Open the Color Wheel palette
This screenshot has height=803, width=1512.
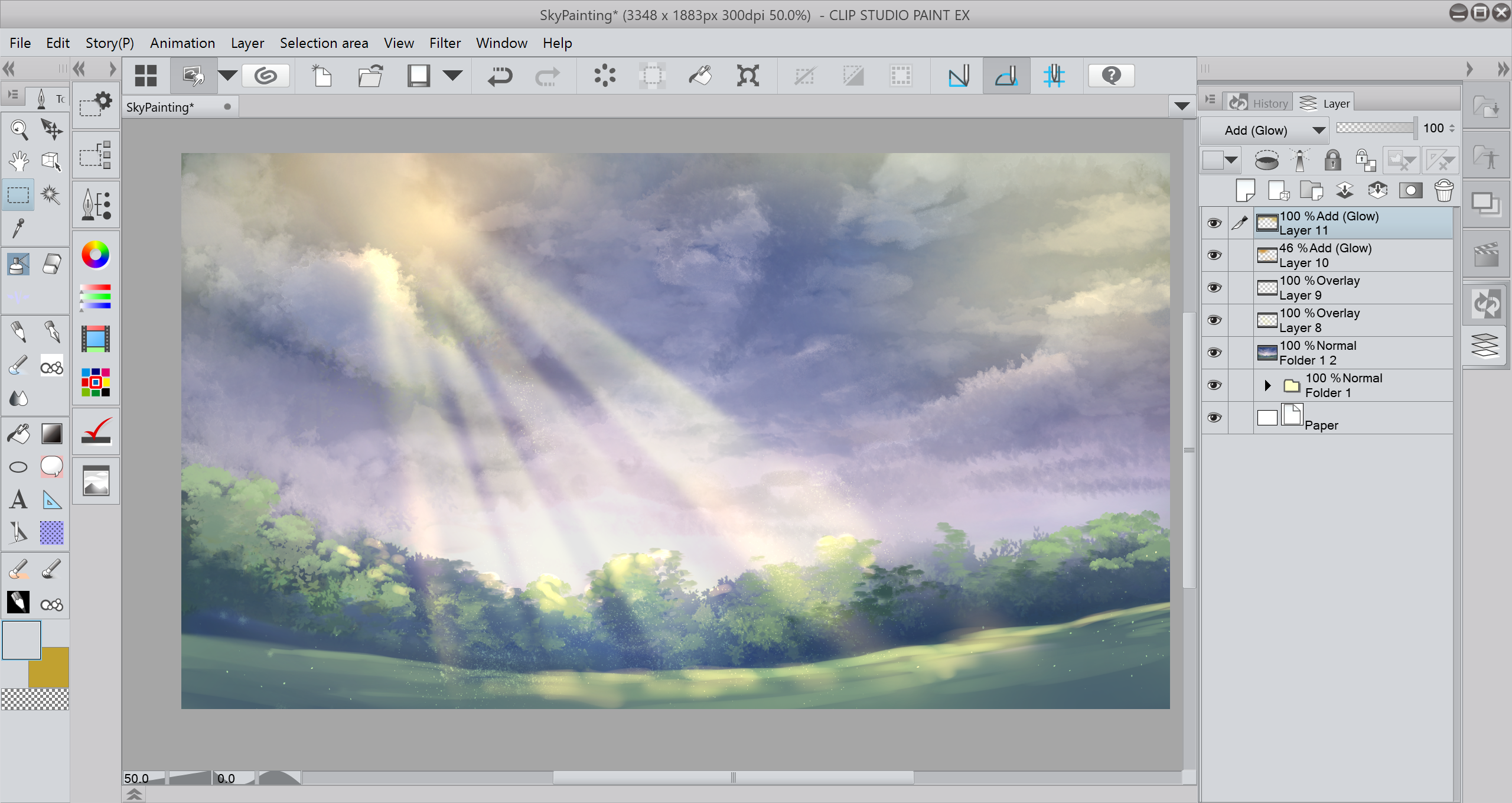(96, 255)
